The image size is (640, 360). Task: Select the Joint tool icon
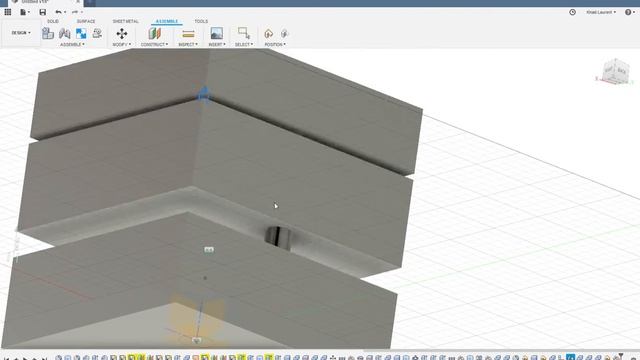64,33
